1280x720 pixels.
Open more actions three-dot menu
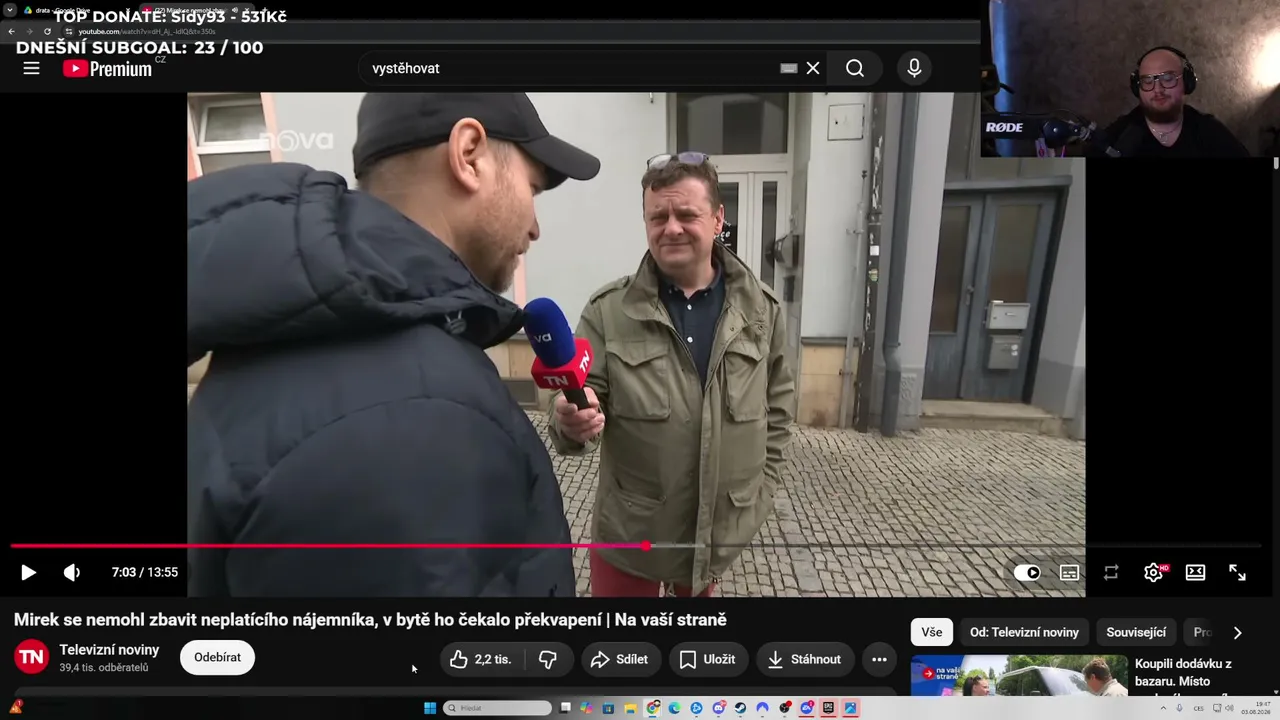tap(879, 659)
